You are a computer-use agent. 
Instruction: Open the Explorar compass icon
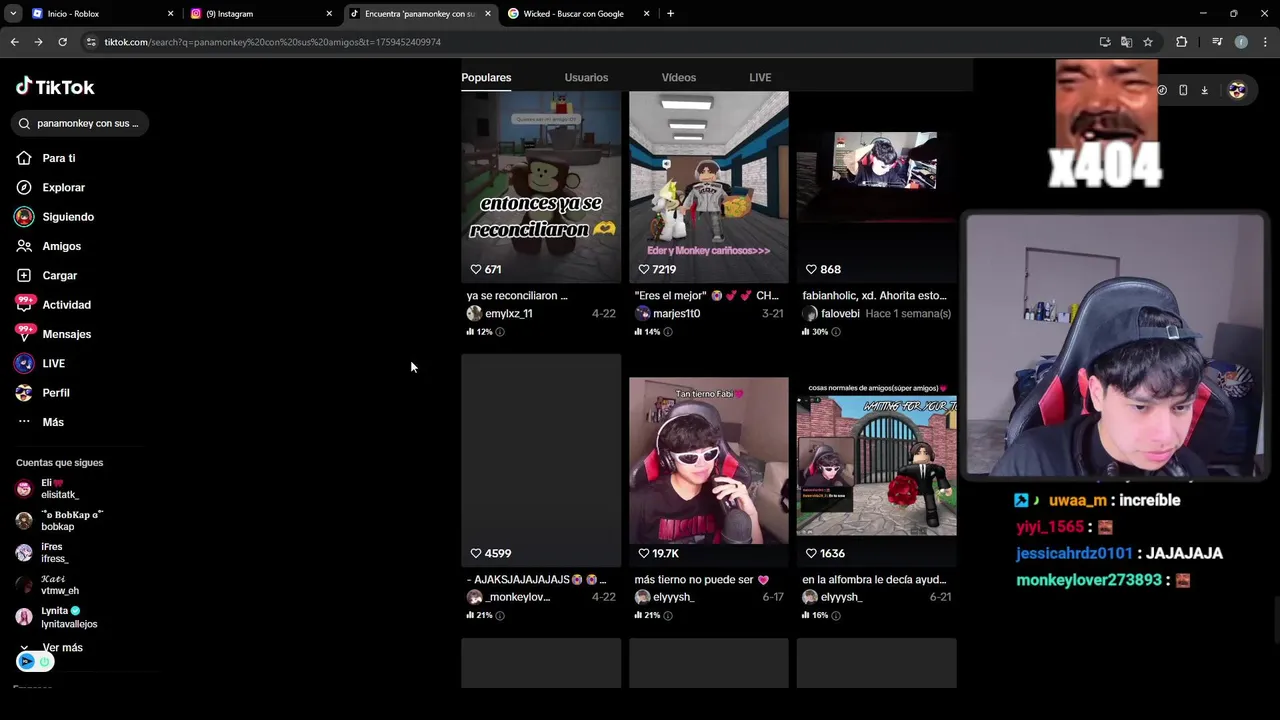pos(24,187)
